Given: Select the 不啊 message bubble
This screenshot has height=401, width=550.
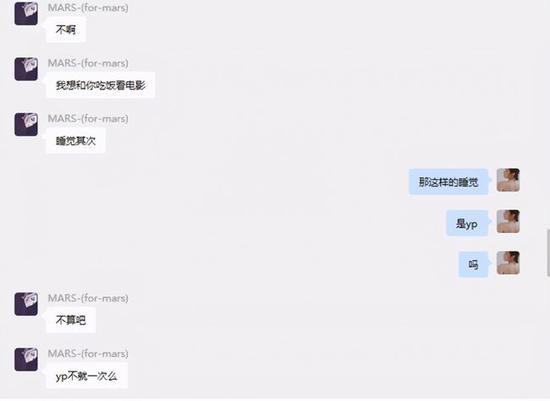Looking at the screenshot, I should 66,29.
